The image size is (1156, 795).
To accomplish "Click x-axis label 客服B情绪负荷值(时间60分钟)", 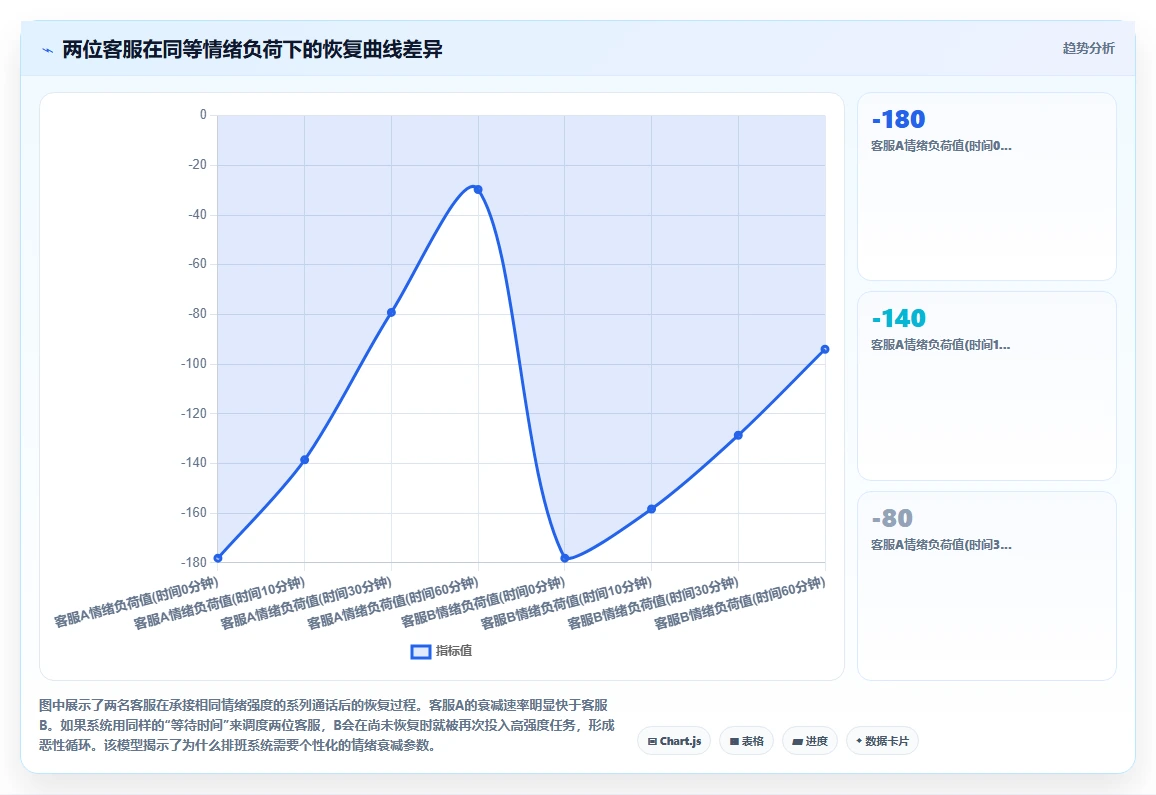I will click(x=740, y=604).
